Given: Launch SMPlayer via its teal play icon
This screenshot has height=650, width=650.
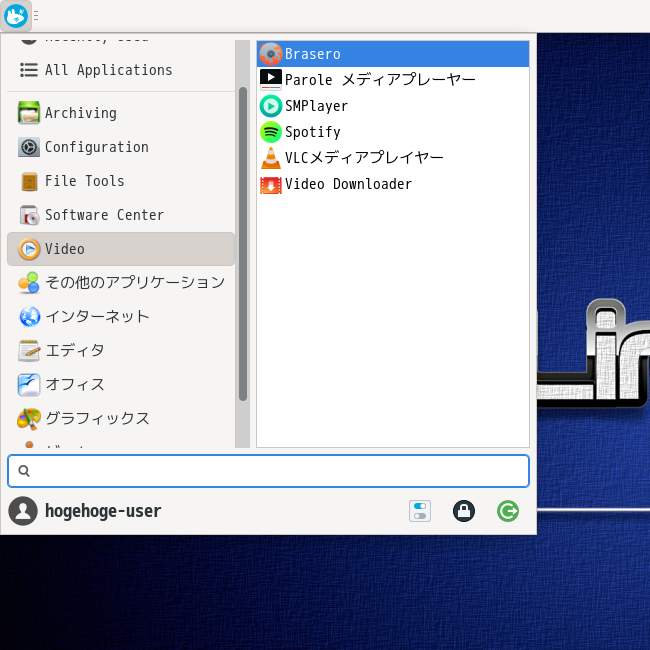Looking at the screenshot, I should pos(271,106).
